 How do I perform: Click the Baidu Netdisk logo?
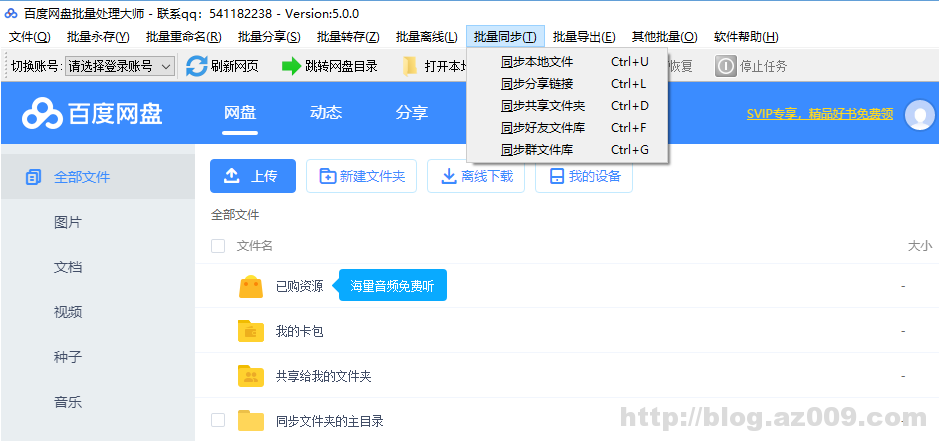pos(40,114)
